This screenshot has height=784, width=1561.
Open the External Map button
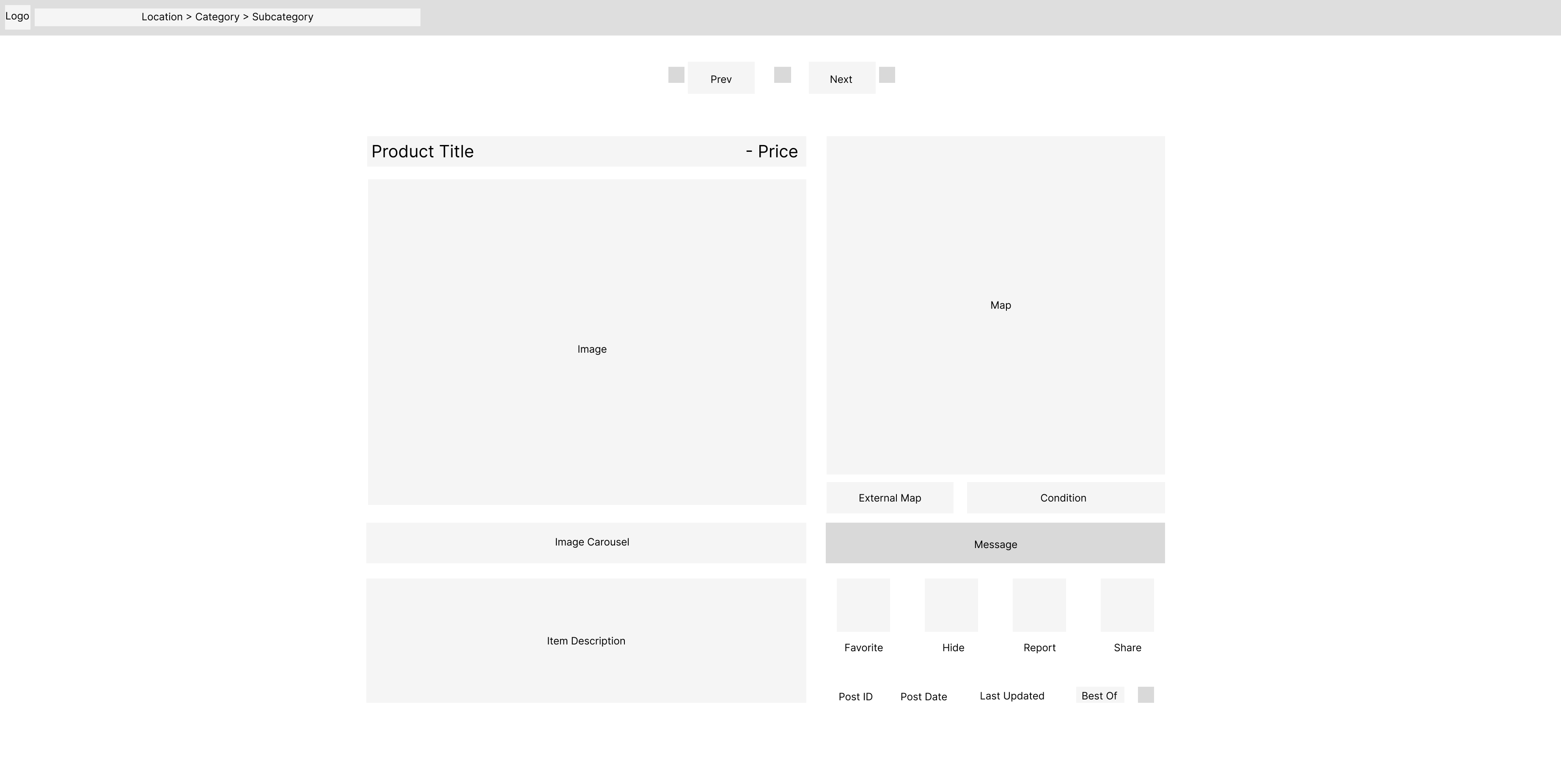pos(890,498)
